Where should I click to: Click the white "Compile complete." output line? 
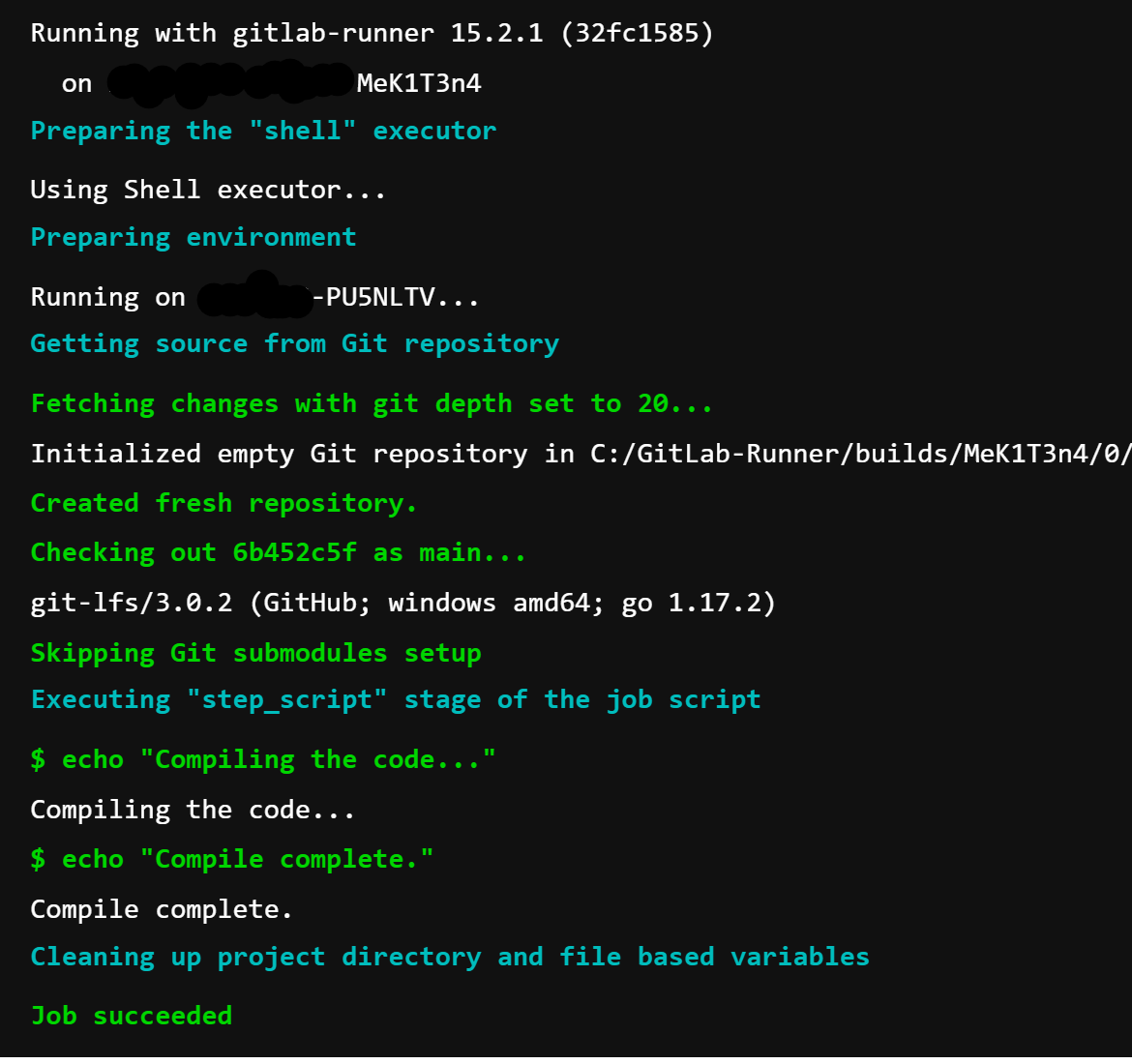pyautogui.click(x=162, y=910)
